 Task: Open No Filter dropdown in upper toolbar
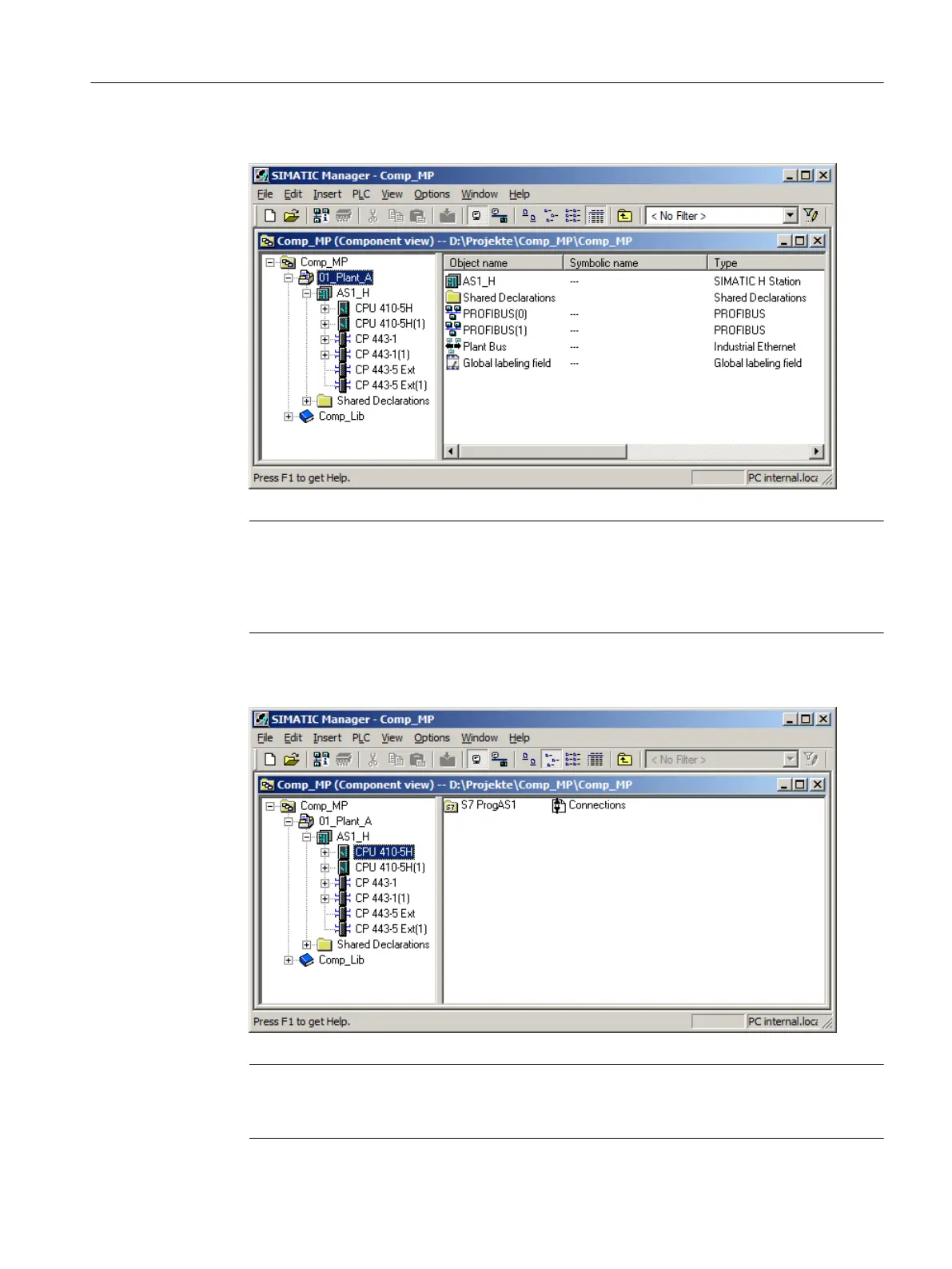click(790, 216)
